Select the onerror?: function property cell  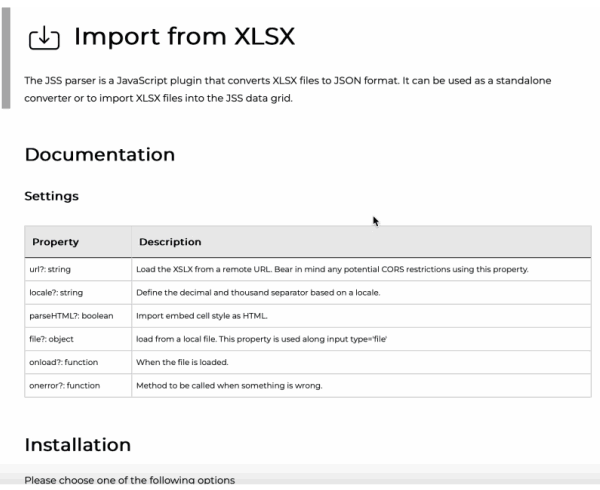[x=78, y=386]
